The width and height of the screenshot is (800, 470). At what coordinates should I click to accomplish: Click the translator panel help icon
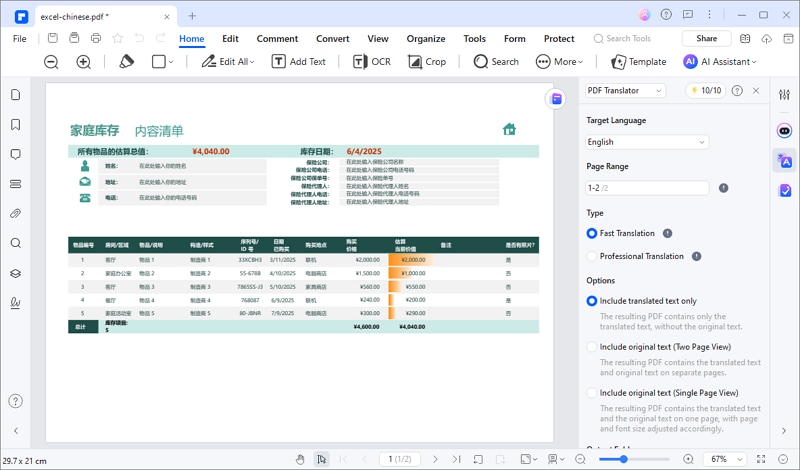coord(737,90)
